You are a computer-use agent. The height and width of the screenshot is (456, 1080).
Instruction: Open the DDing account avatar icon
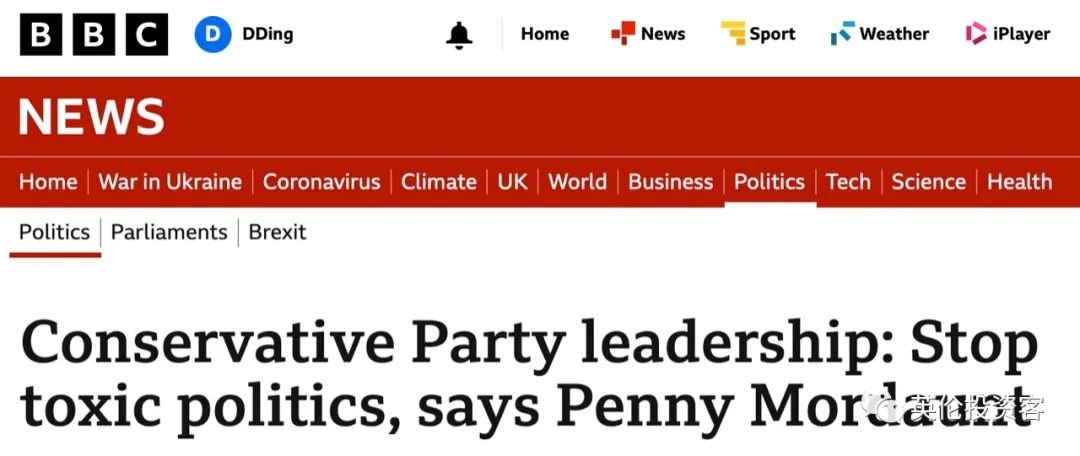[212, 34]
